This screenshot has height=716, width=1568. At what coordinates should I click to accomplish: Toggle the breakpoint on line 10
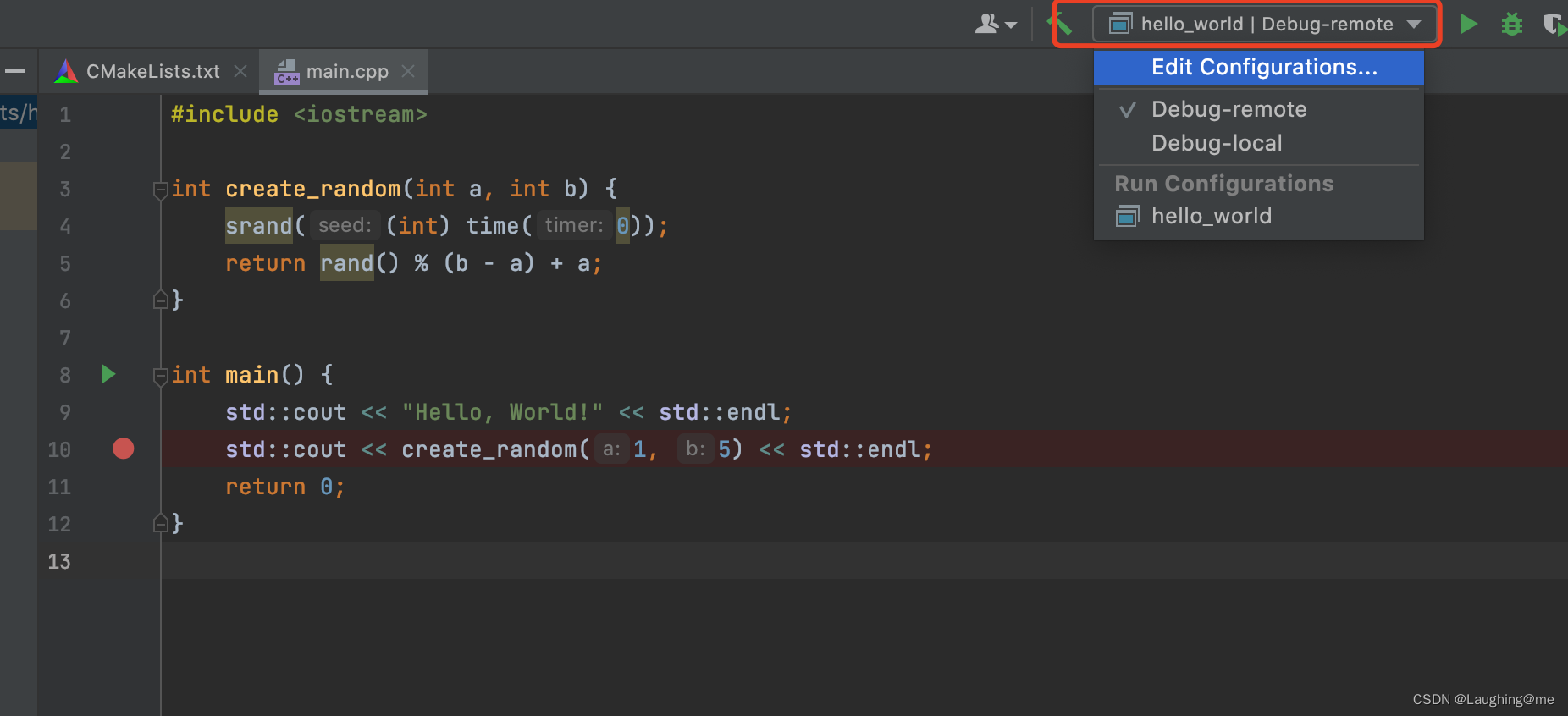point(124,449)
